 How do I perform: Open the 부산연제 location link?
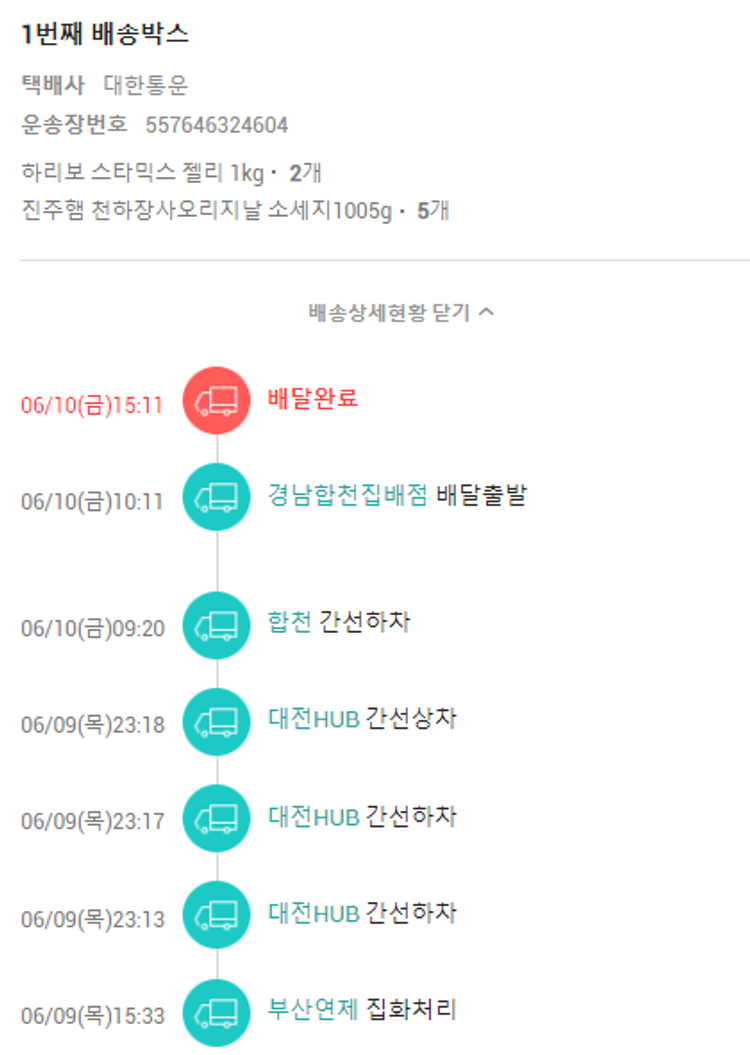pyautogui.click(x=313, y=1009)
